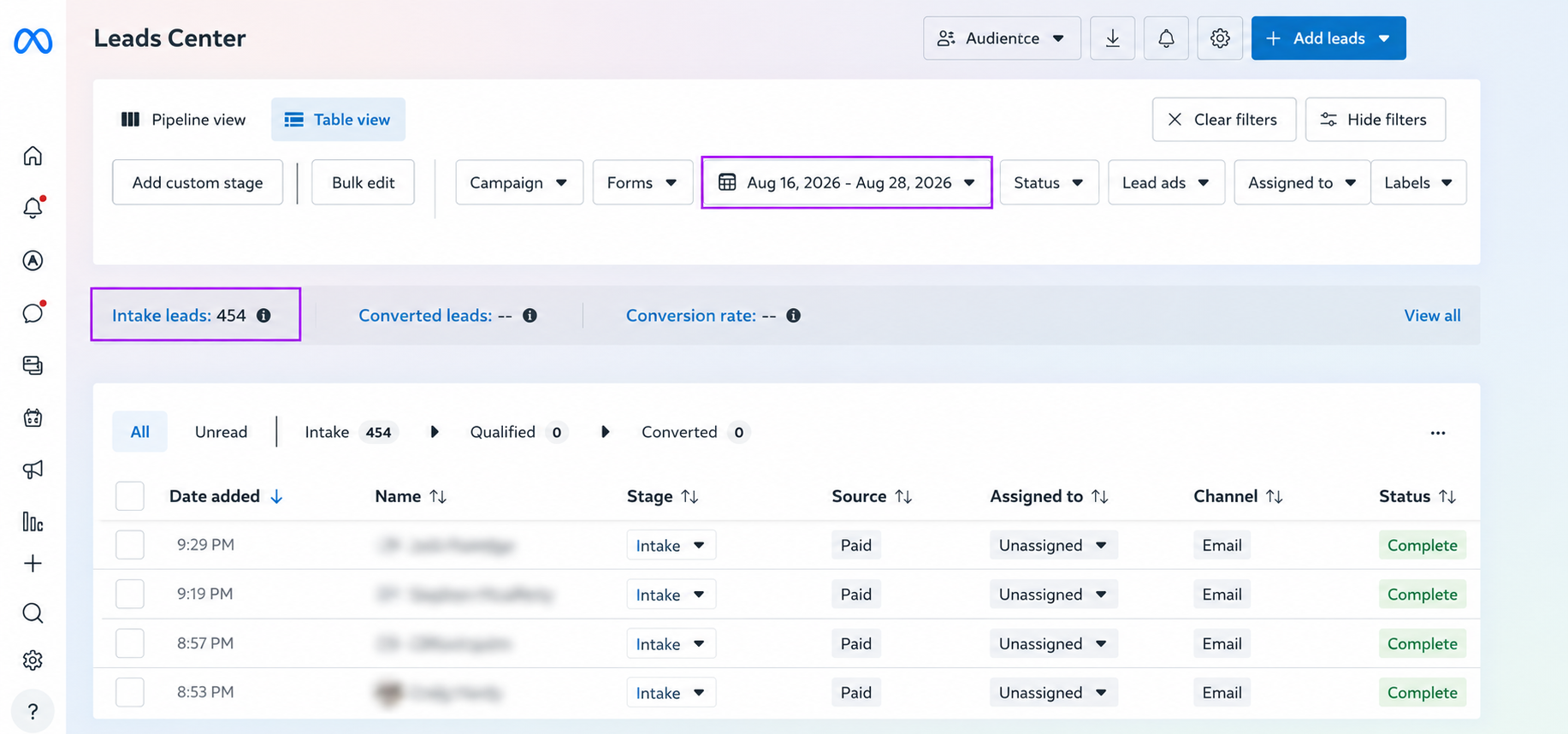Click the sidebar plus icon
1568x734 pixels.
click(x=33, y=564)
